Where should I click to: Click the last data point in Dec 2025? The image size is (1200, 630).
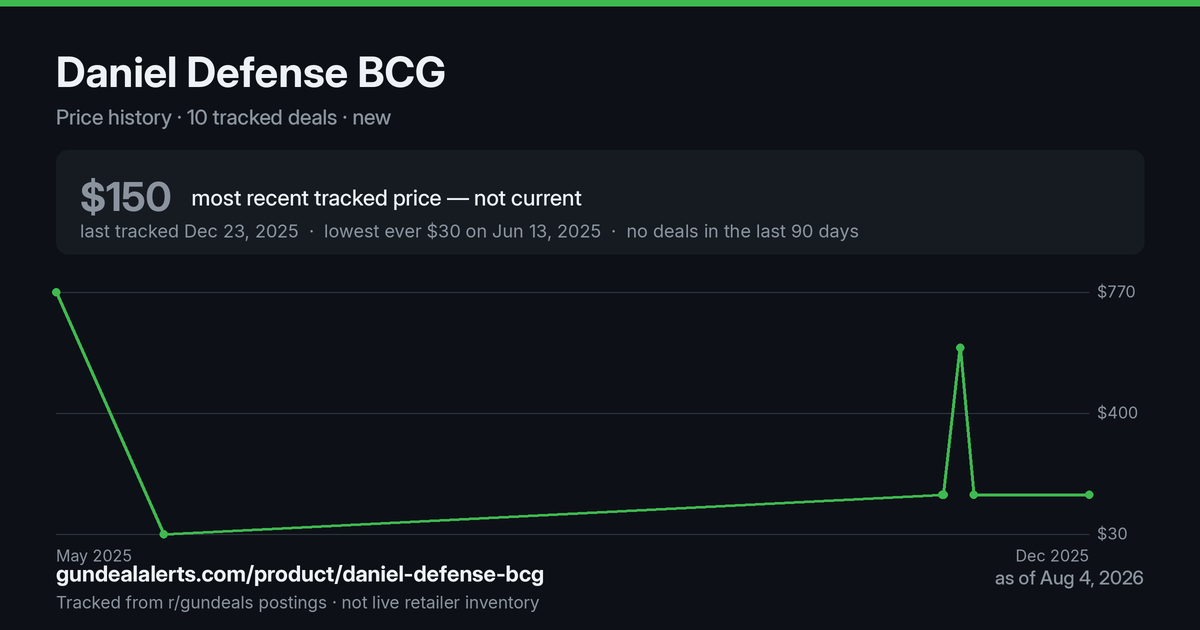(x=1089, y=495)
